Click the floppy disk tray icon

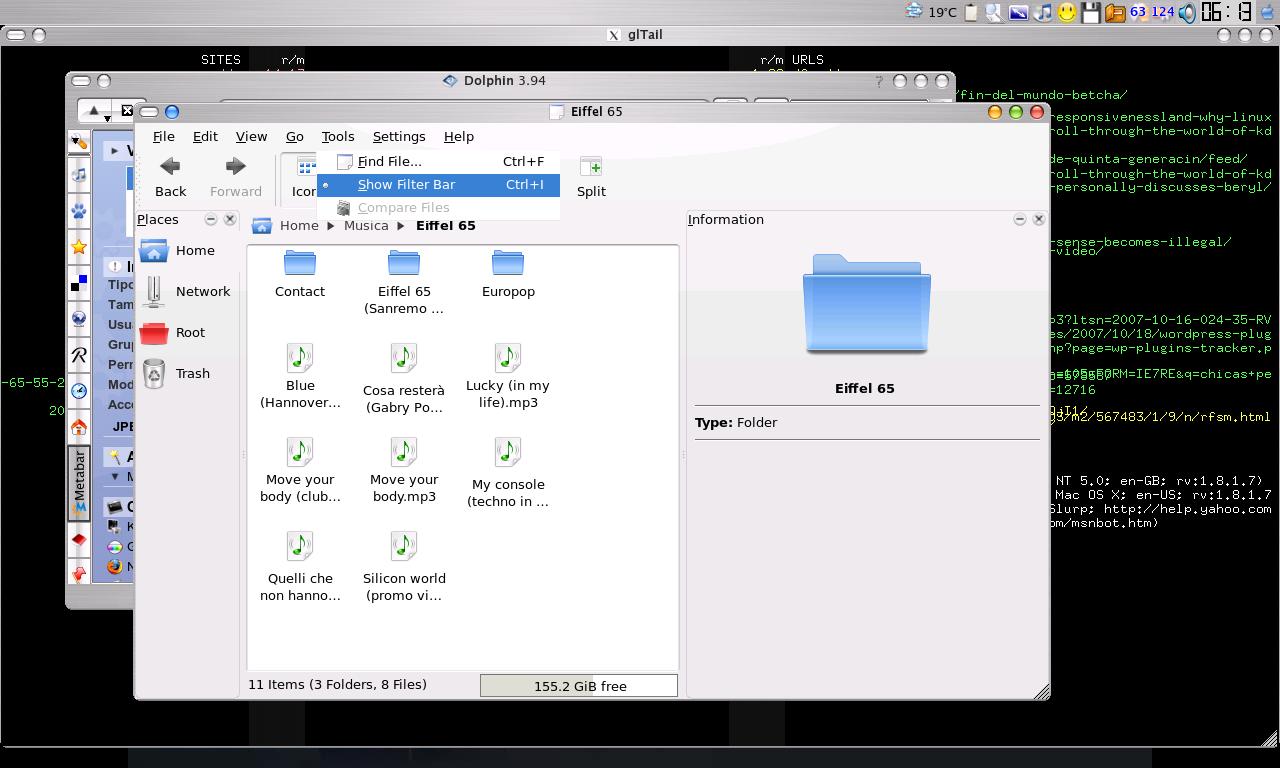coord(1091,12)
